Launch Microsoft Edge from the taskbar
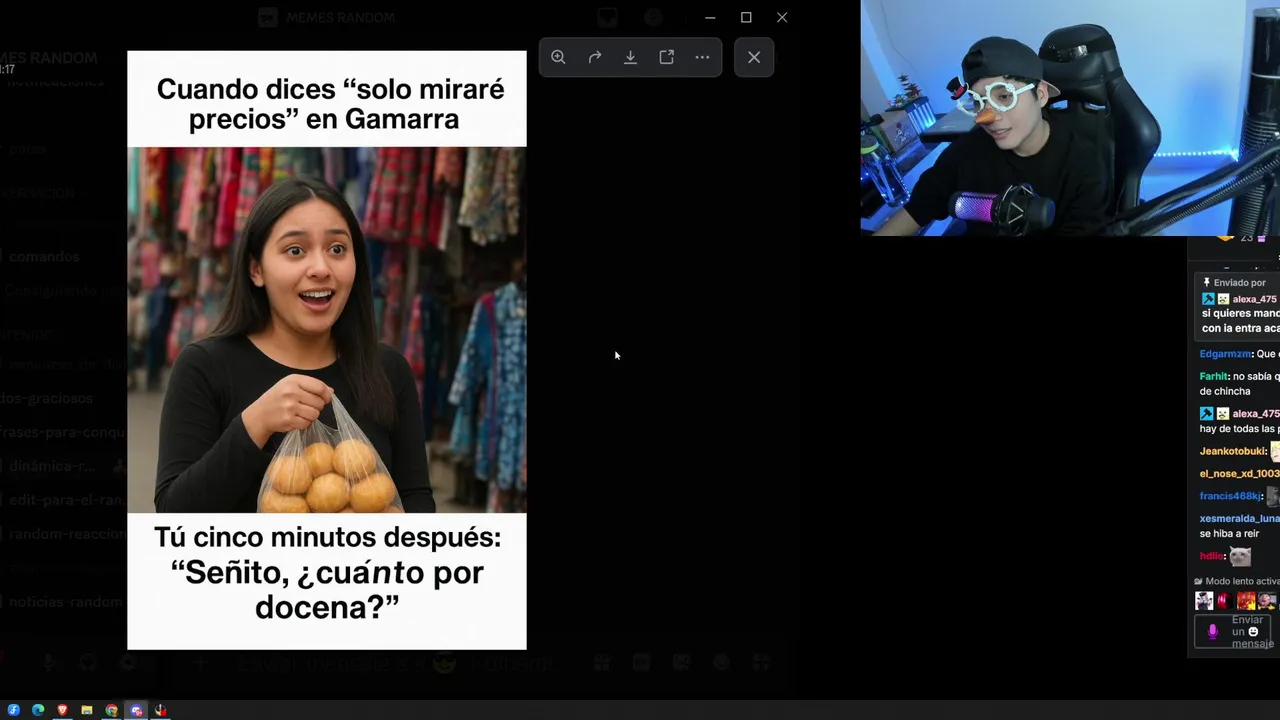Image resolution: width=1280 pixels, height=720 pixels. (x=38, y=710)
